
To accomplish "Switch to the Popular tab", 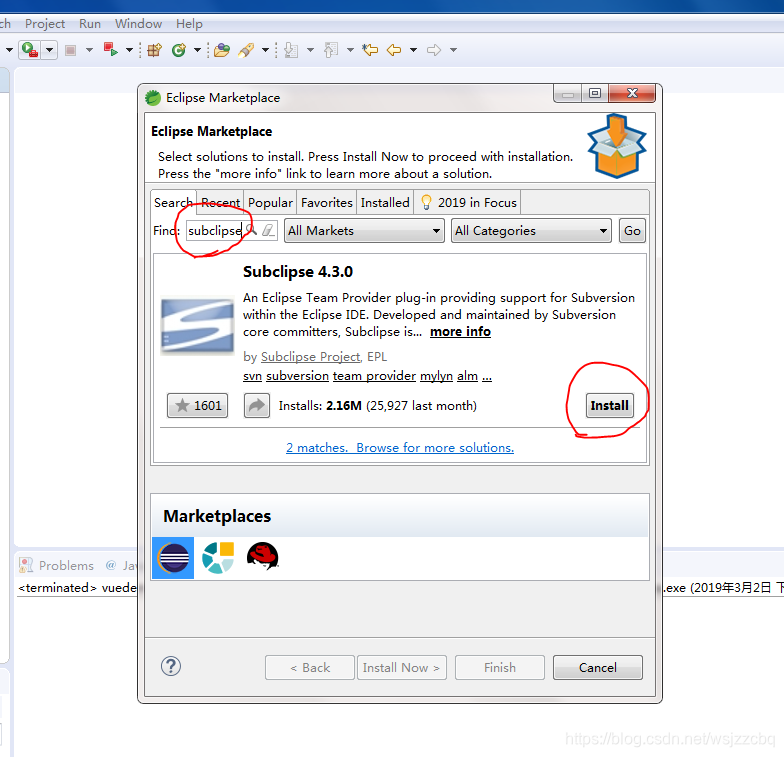I will pyautogui.click(x=270, y=202).
